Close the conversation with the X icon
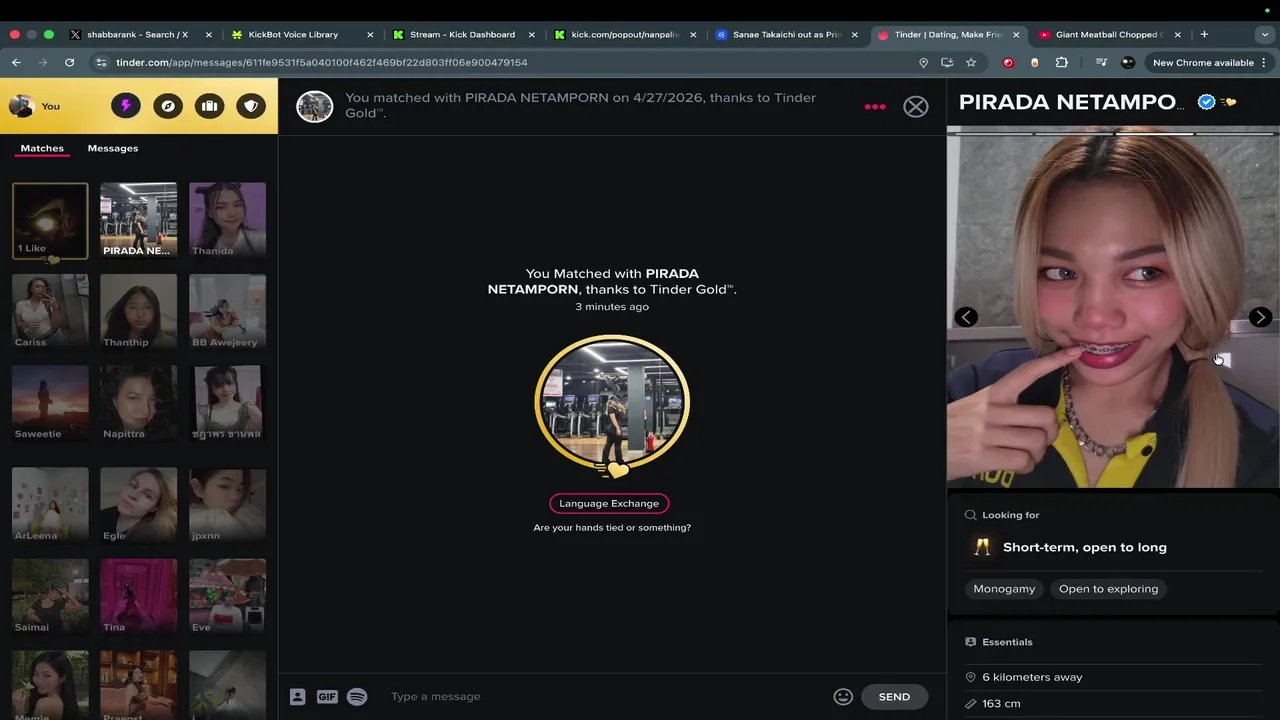 [916, 106]
